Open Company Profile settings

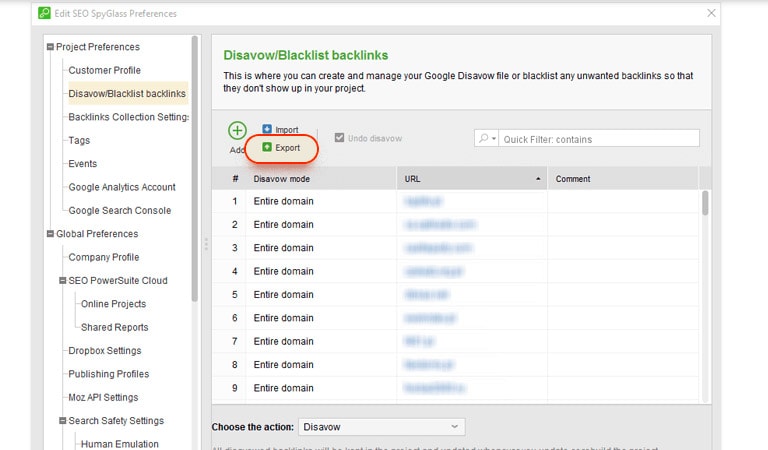click(x=103, y=257)
